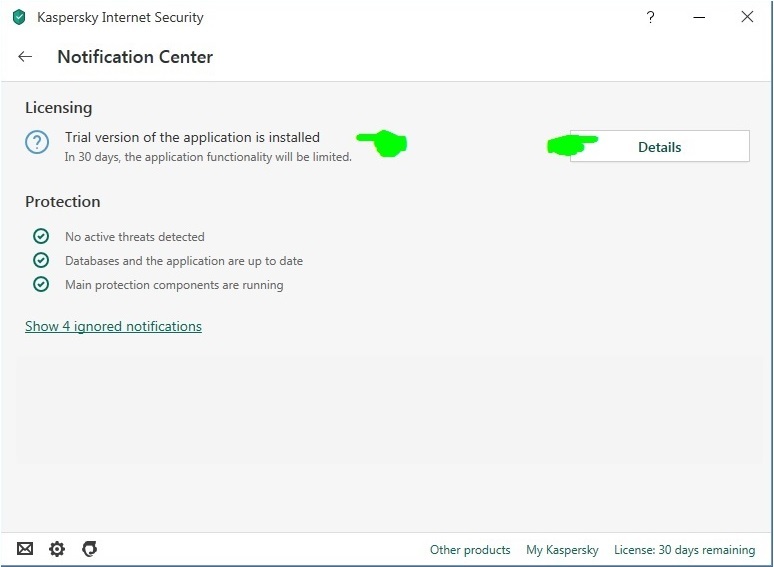Click the Licensing section heading
The image size is (774, 567).
point(59,108)
